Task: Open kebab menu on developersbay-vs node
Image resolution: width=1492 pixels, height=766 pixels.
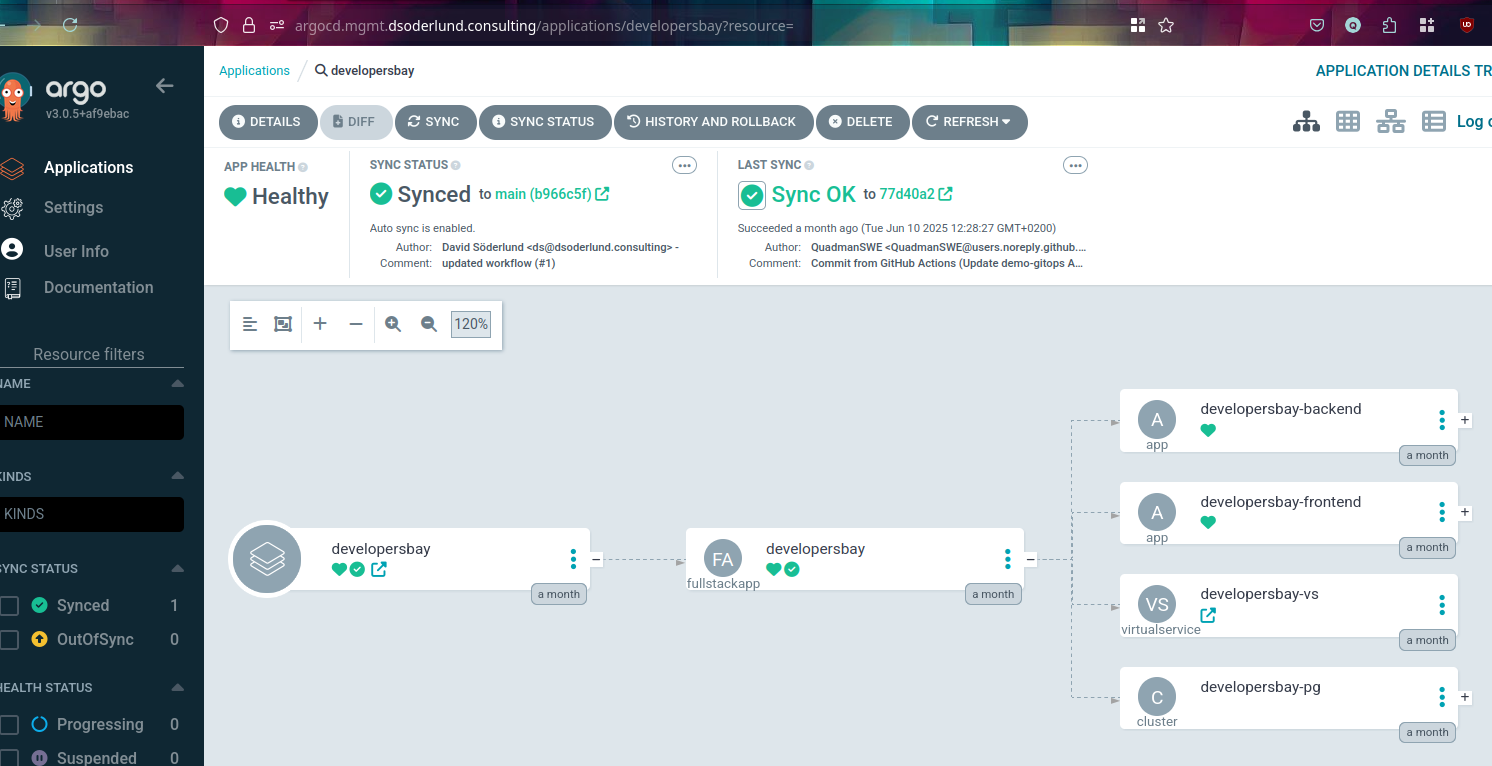Action: (x=1442, y=605)
